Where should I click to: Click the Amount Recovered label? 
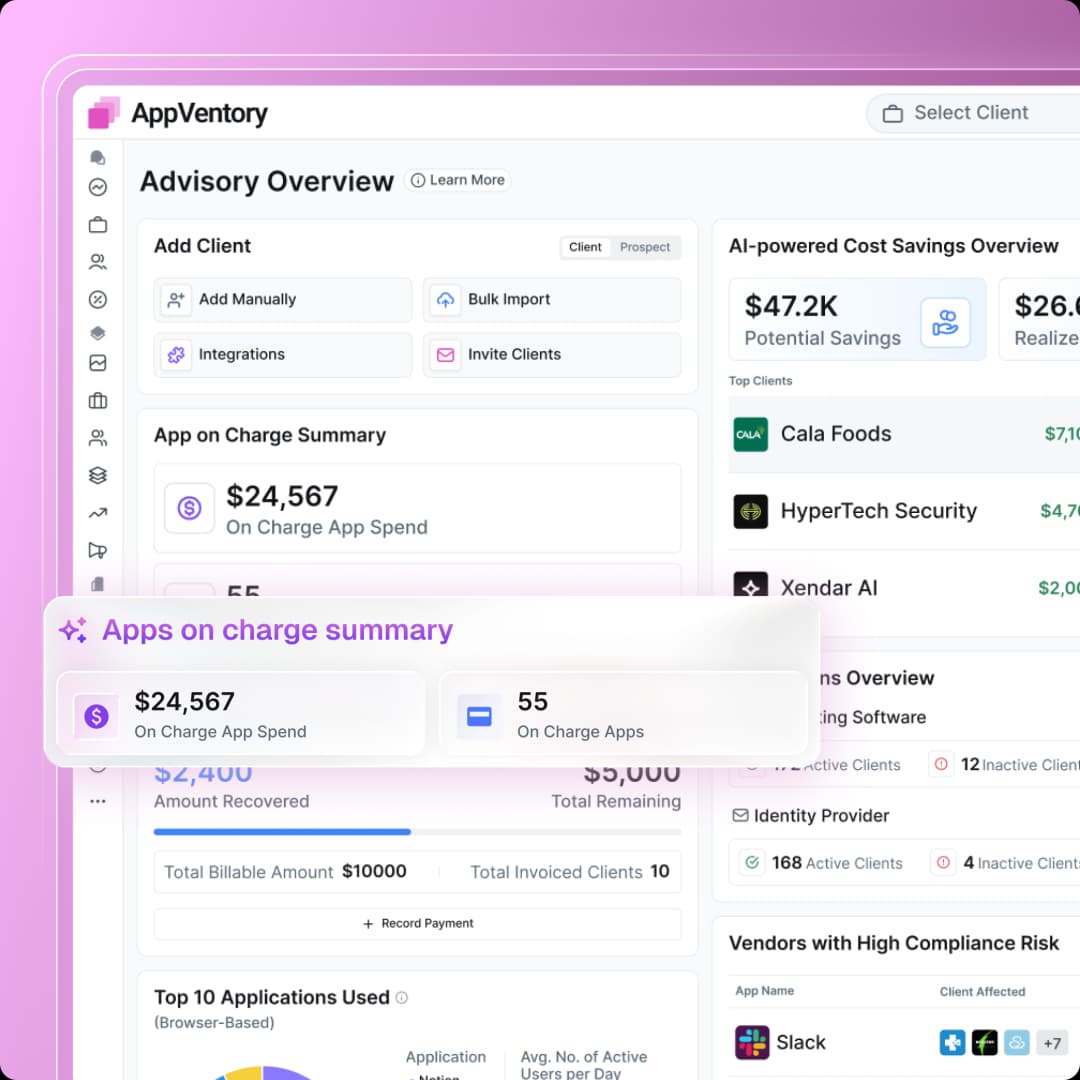pos(231,801)
